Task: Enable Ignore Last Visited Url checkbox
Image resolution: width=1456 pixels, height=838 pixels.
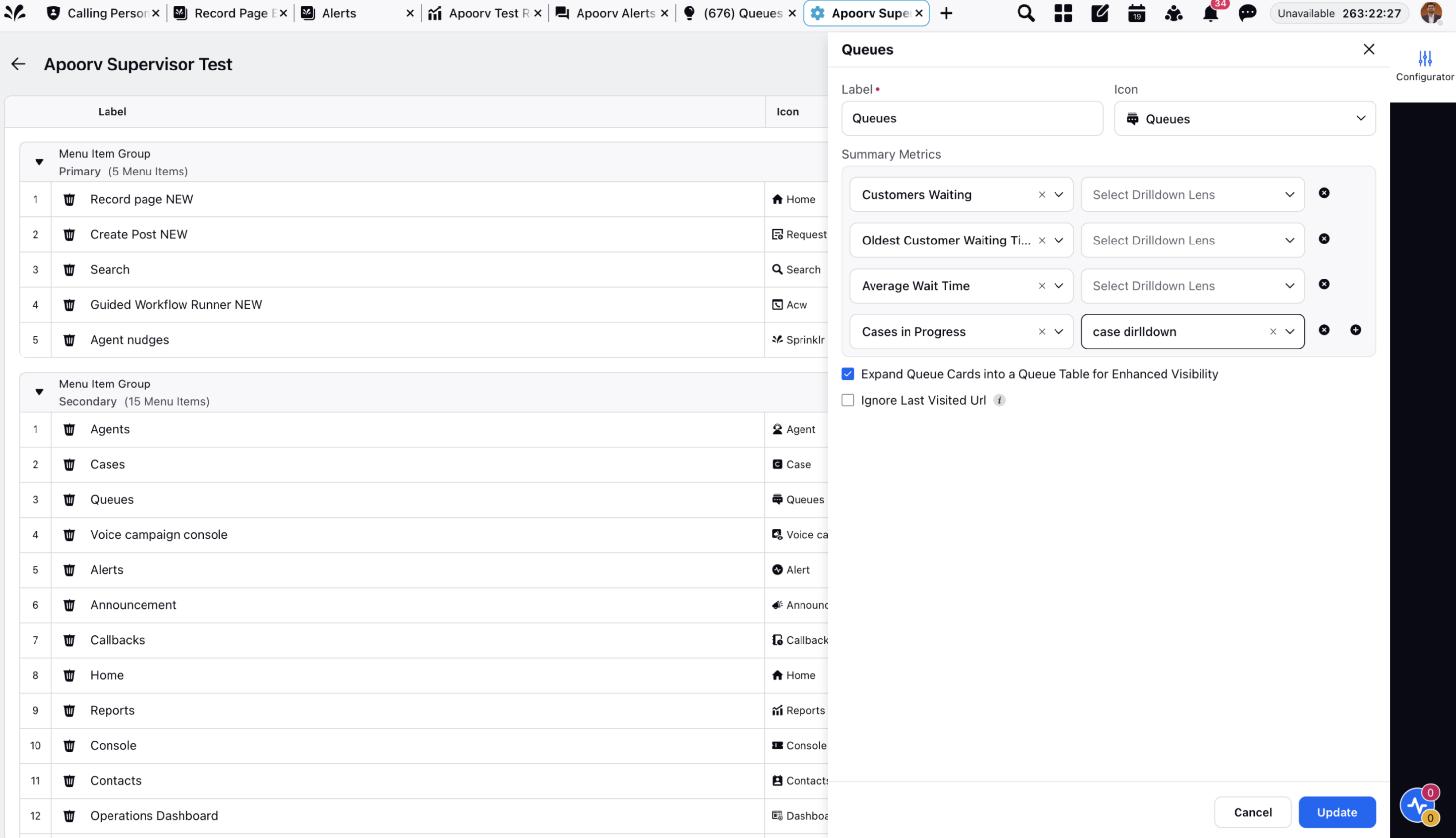Action: [x=847, y=400]
